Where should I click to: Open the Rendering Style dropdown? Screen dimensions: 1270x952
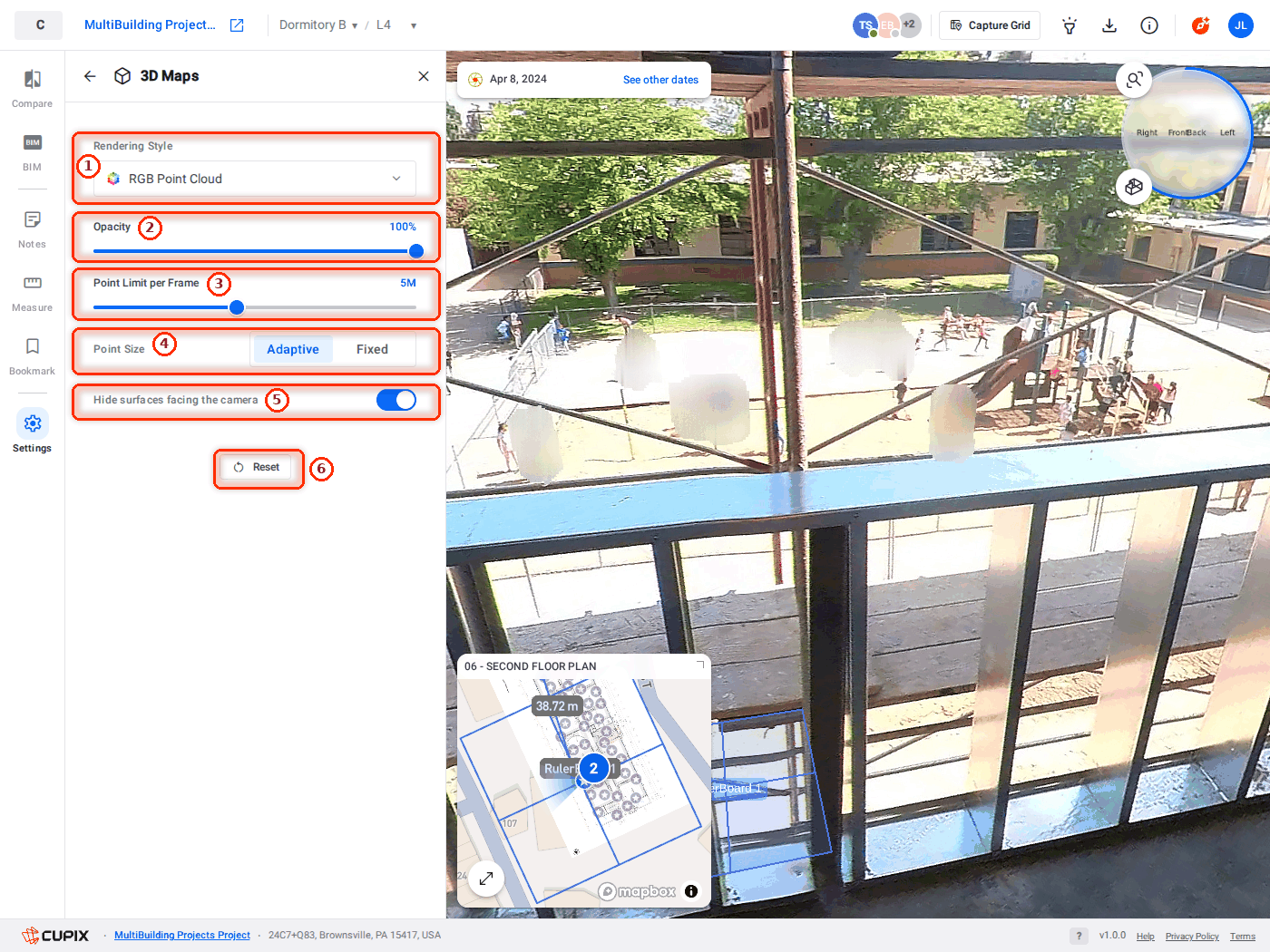[255, 179]
